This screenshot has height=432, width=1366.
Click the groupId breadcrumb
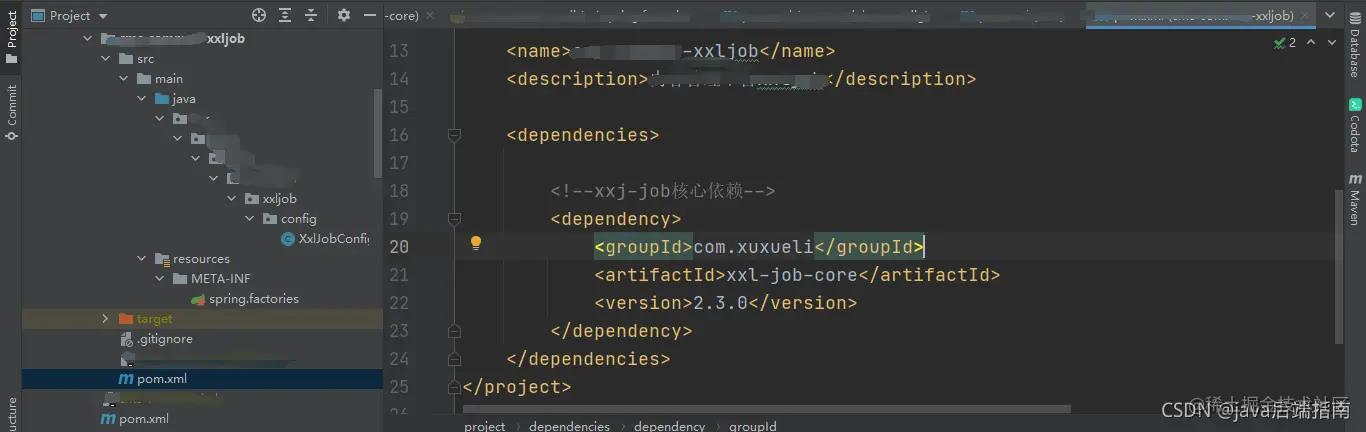click(753, 426)
